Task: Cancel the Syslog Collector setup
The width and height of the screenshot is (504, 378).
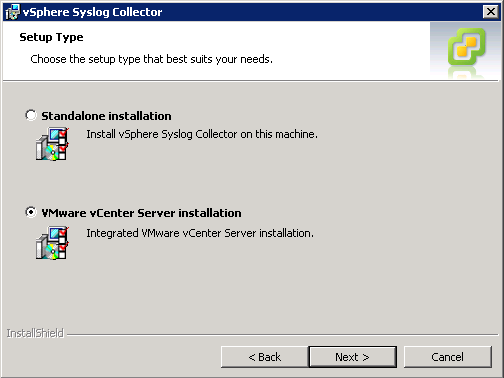Action: click(x=448, y=357)
